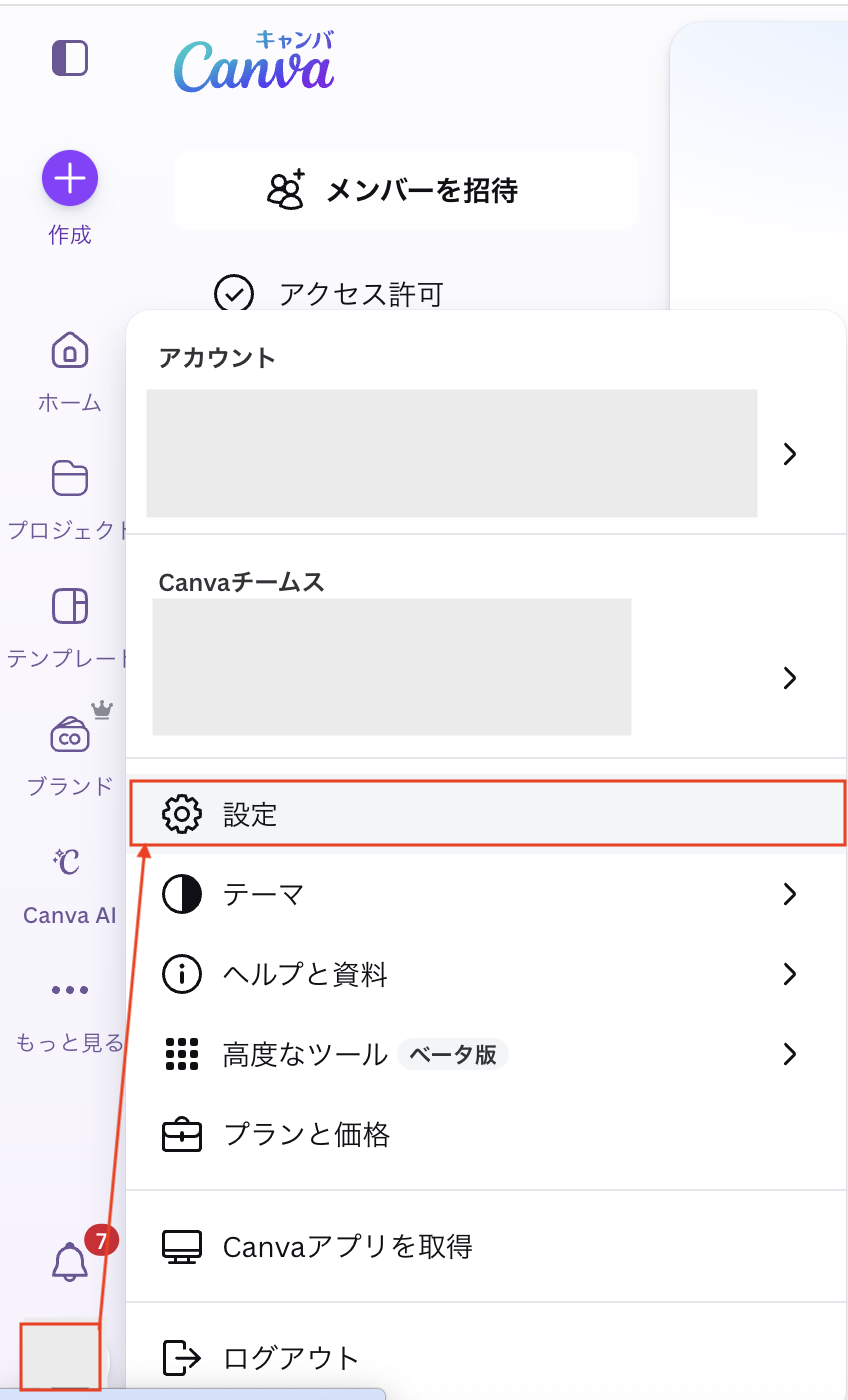This screenshot has width=848, height=1400.
Task: Open the テーマ menu item
Action: 486,894
